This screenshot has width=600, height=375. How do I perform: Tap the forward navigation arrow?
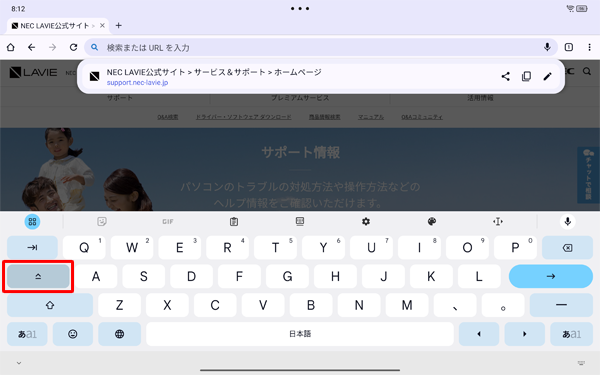pyautogui.click(x=52, y=47)
